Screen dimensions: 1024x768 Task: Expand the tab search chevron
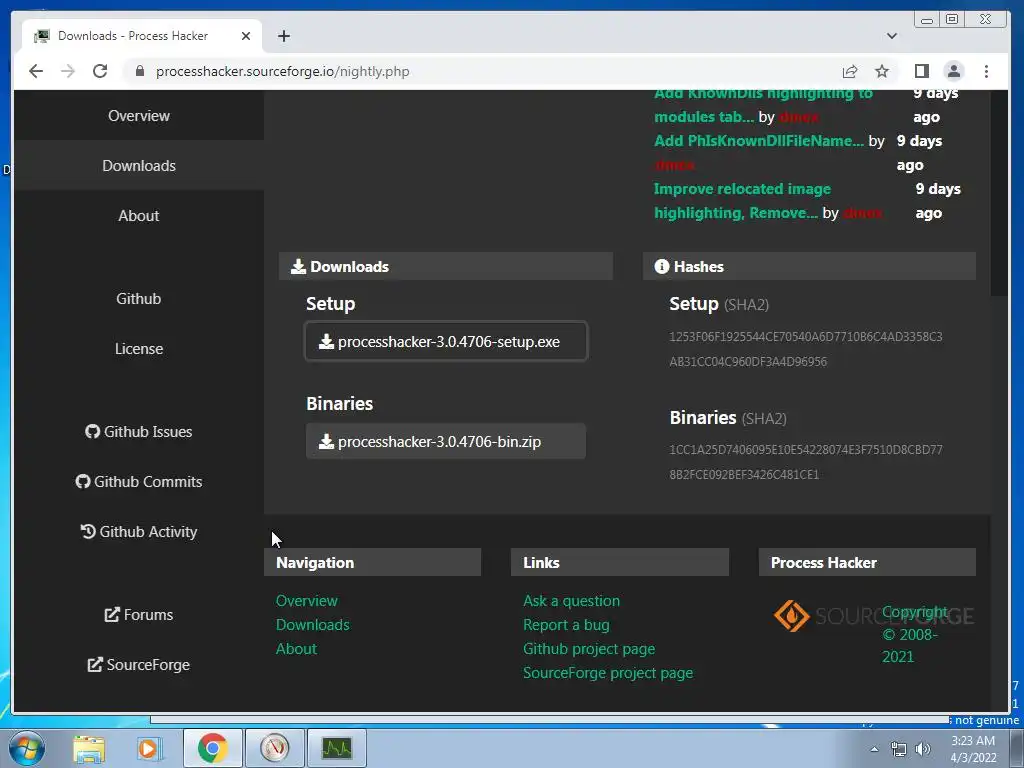click(891, 36)
